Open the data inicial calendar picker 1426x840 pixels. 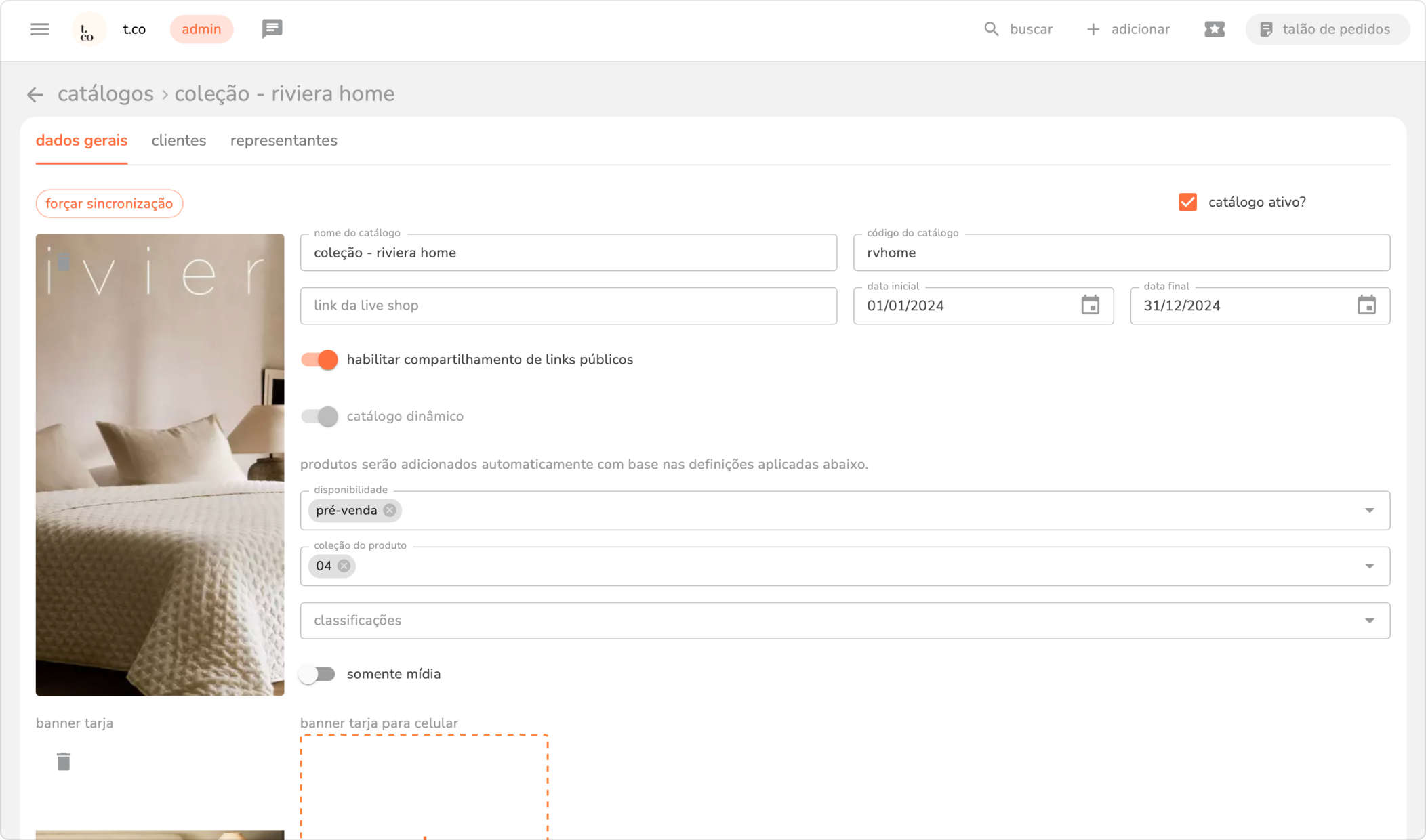tap(1090, 306)
